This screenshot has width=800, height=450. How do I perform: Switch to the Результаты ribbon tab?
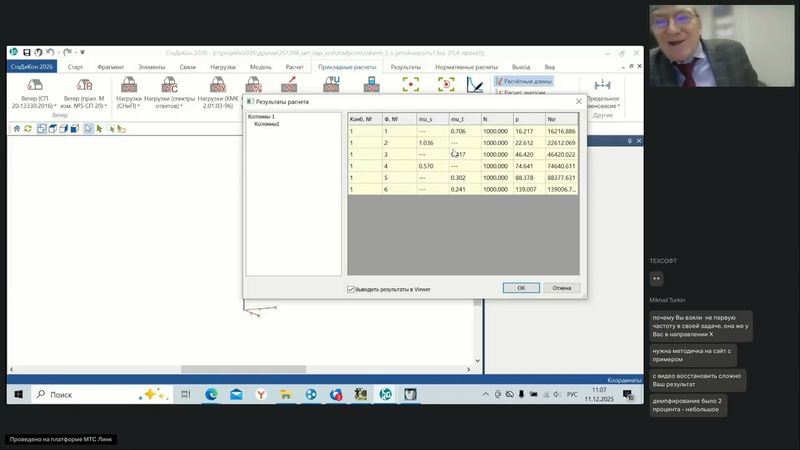(405, 66)
